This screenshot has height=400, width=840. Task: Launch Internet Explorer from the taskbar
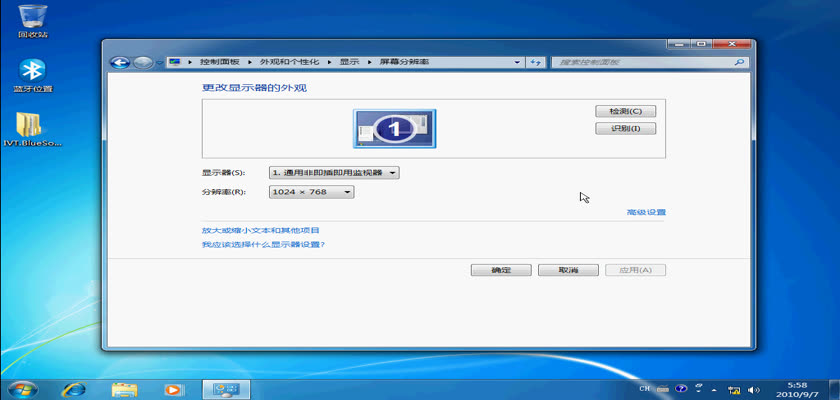(73, 388)
